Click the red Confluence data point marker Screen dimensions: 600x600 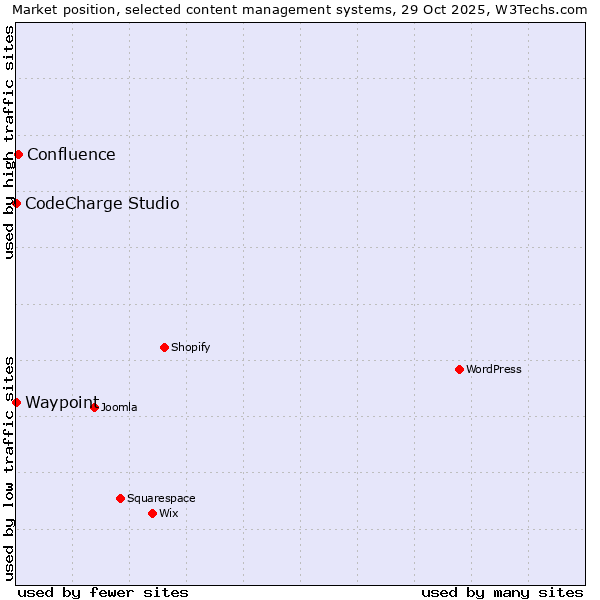point(18,154)
